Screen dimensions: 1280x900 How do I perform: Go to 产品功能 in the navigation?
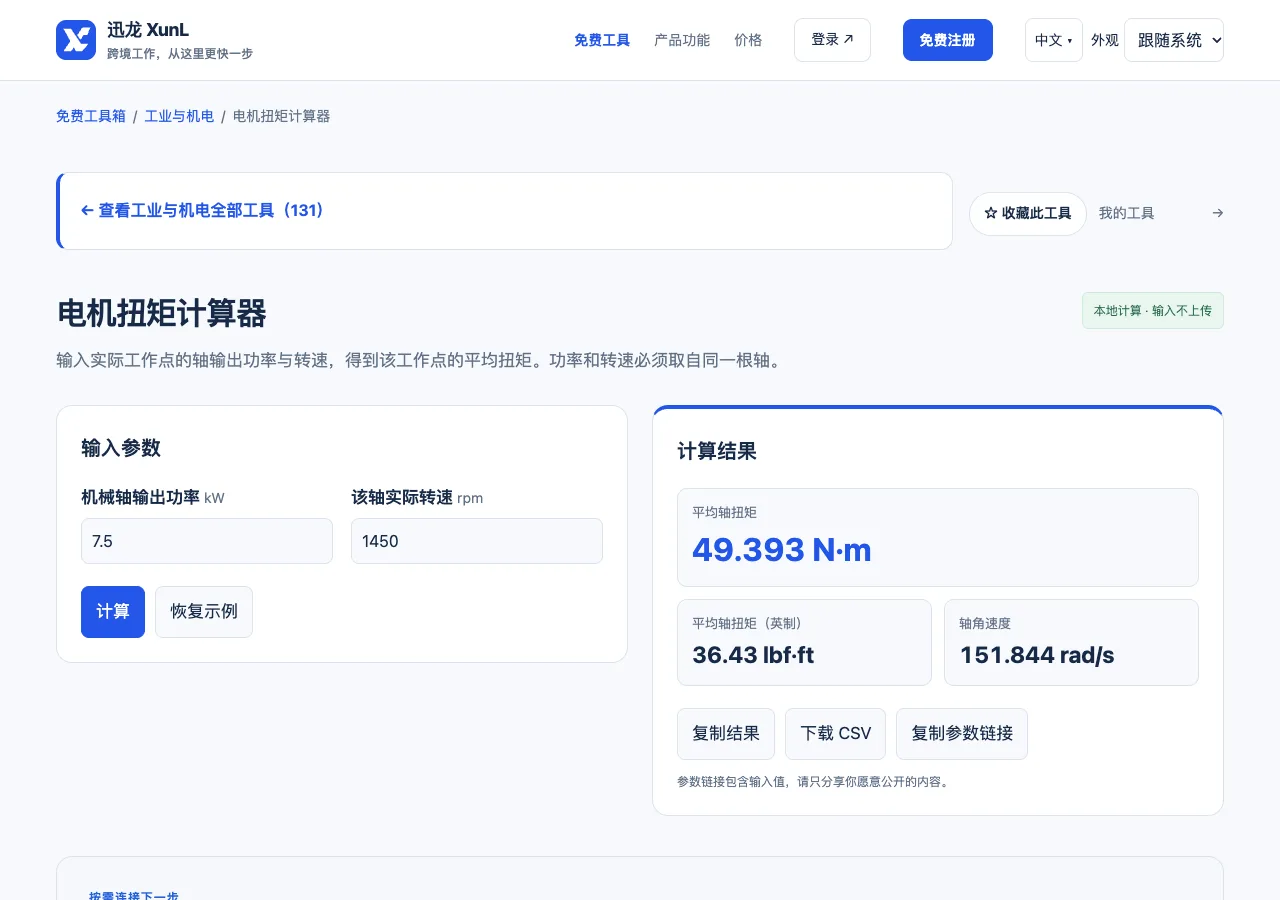[x=682, y=40]
